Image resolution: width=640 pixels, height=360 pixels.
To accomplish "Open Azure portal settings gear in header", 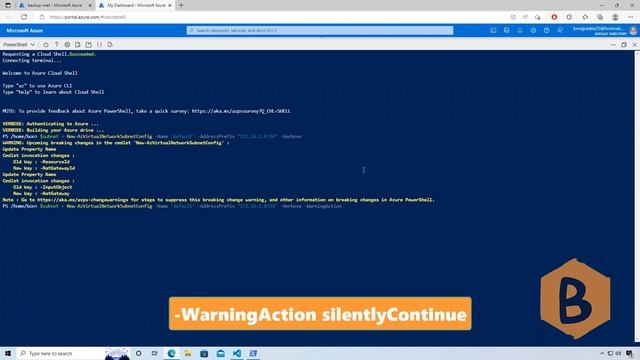I will pyautogui.click(x=533, y=31).
